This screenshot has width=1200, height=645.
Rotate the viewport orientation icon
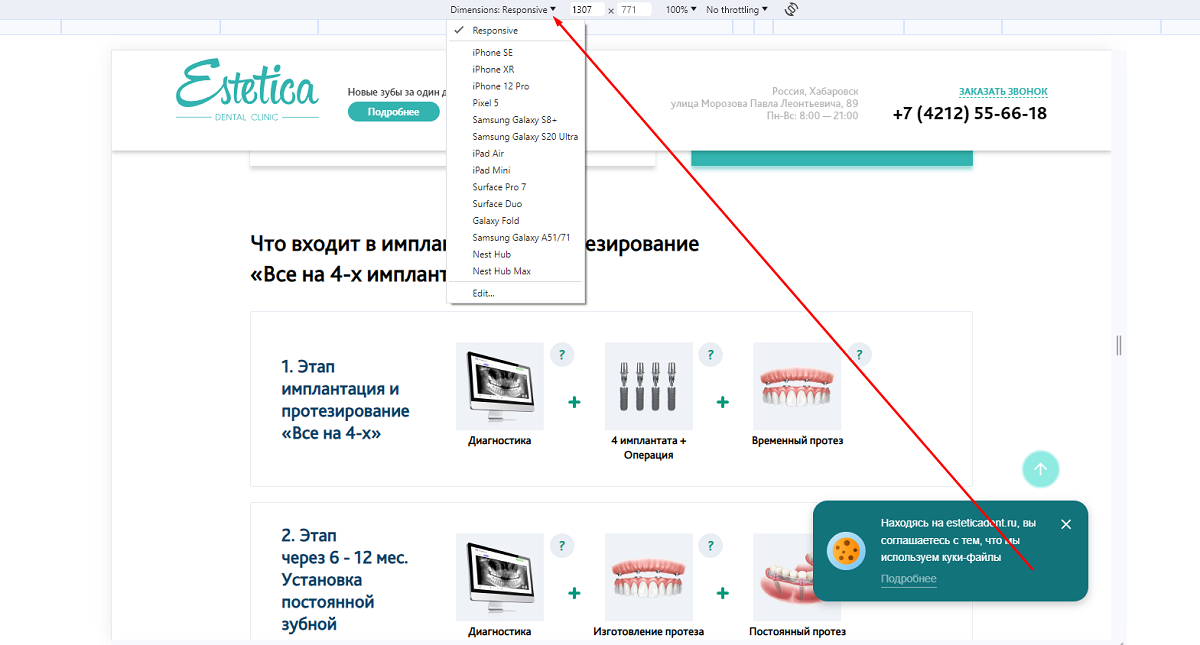tap(790, 9)
